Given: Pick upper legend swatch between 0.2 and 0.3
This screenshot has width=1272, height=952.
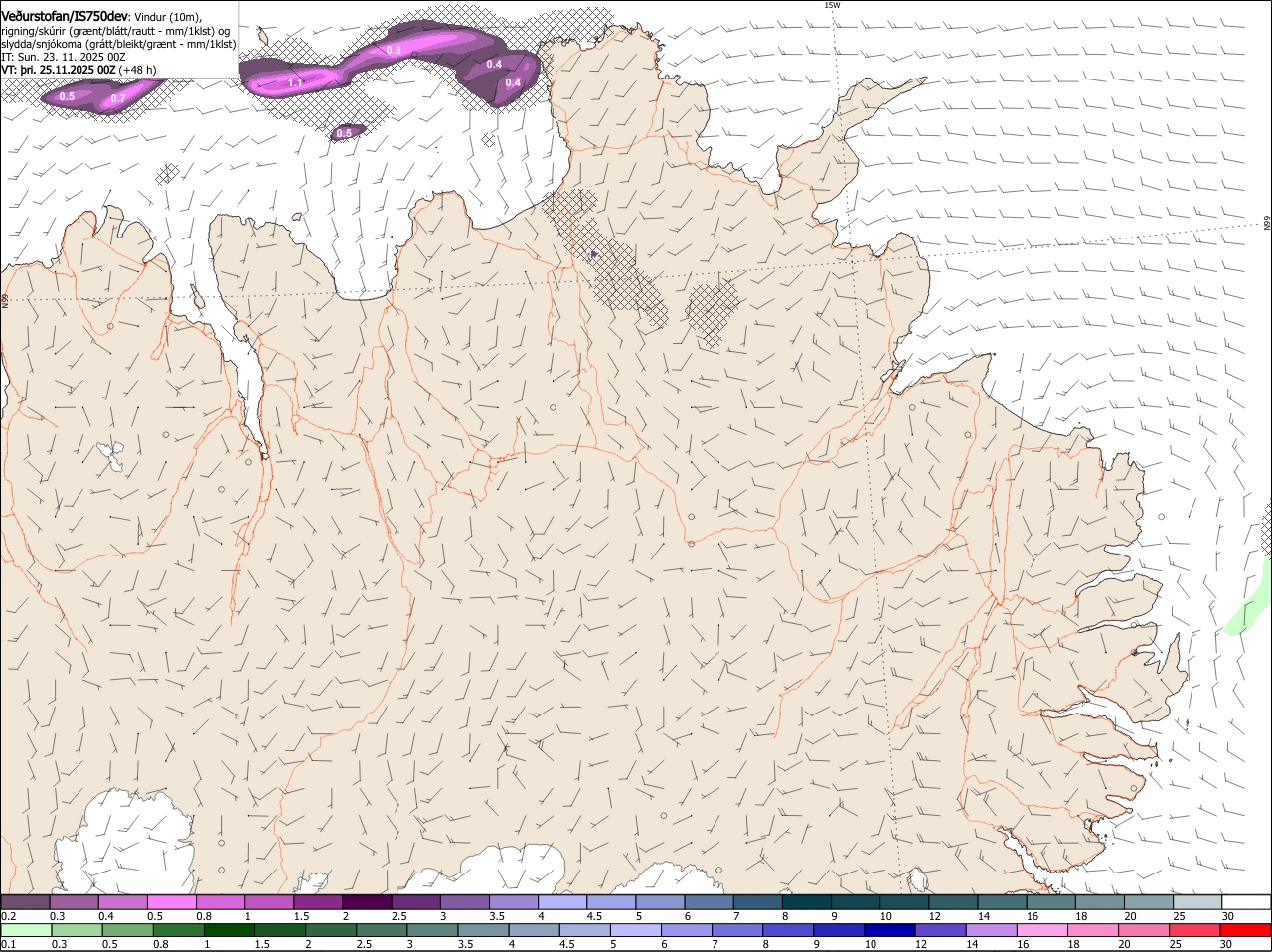Looking at the screenshot, I should coord(26,901).
